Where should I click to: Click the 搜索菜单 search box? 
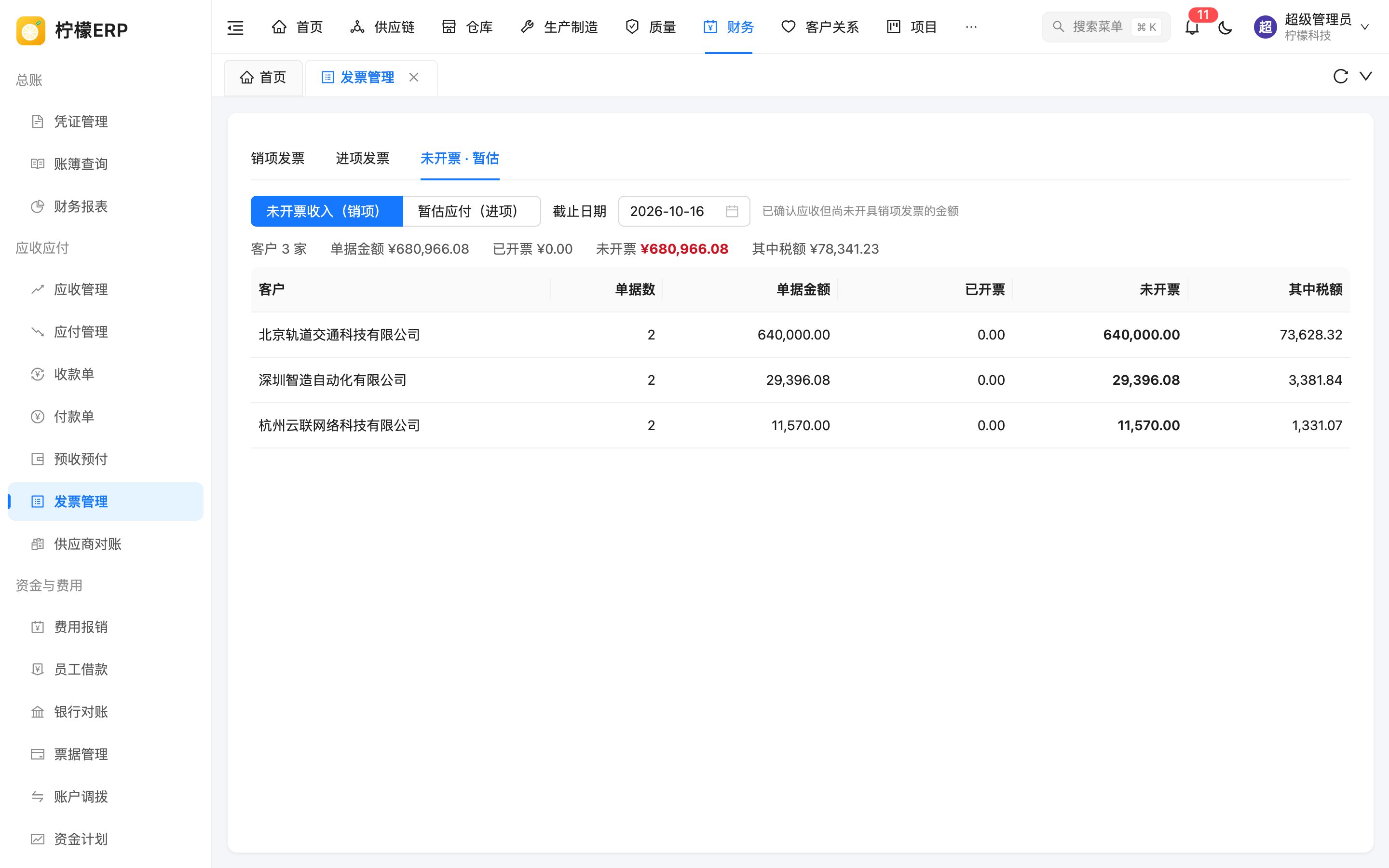[x=1105, y=27]
